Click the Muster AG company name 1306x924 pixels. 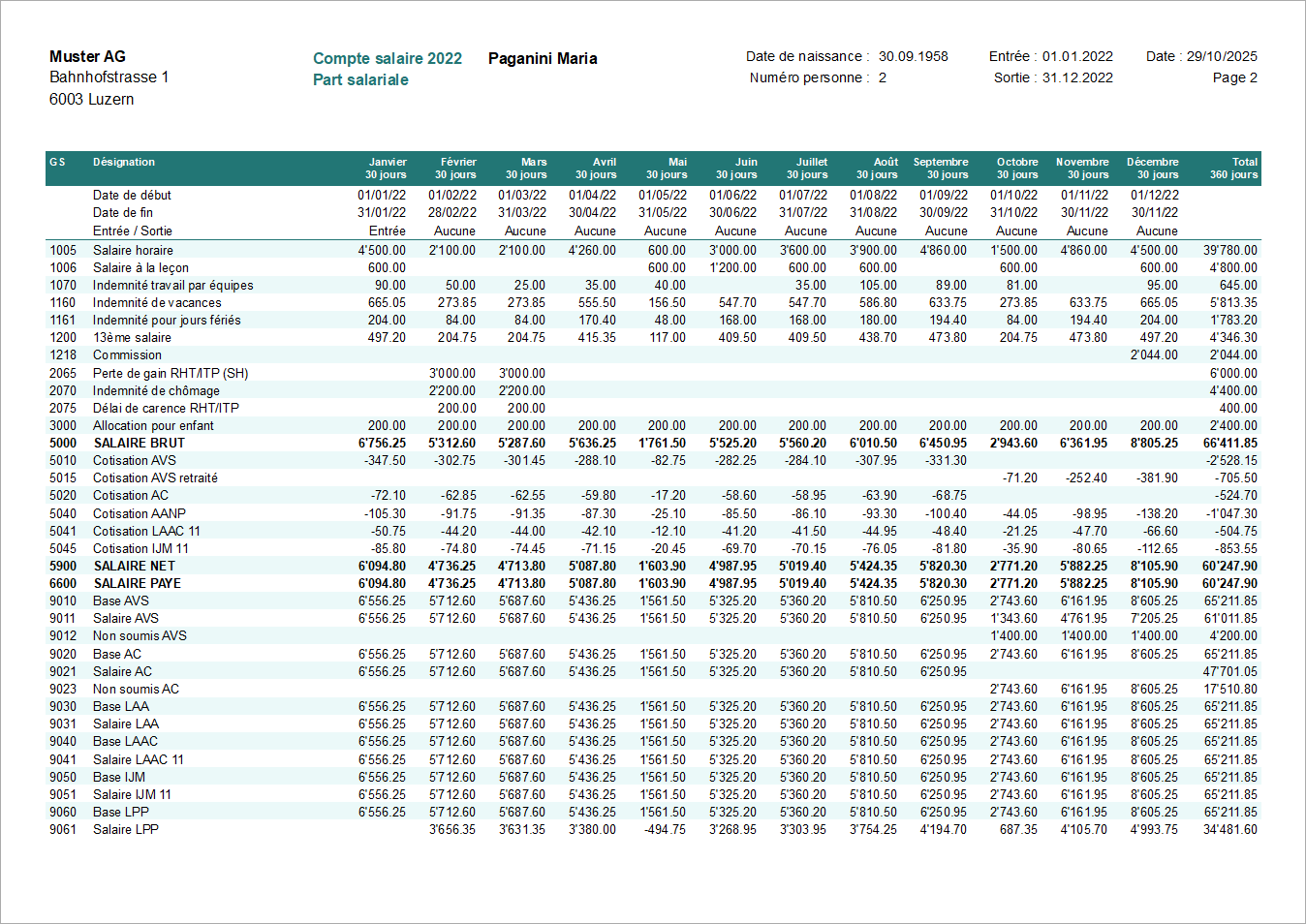coord(87,56)
